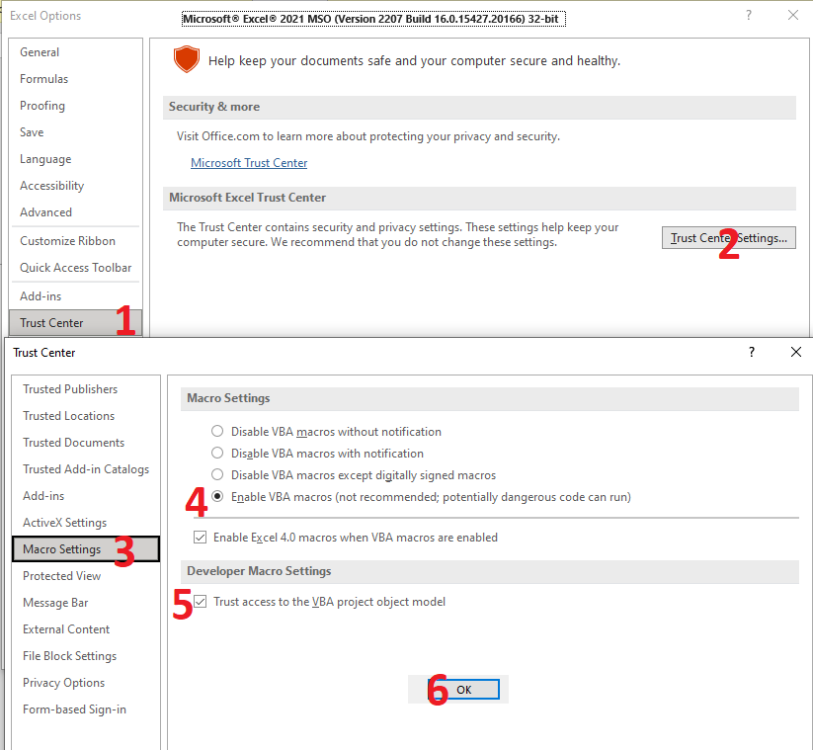813x750 pixels.
Task: Click the Developer Macro Settings heading
Action: coord(259,571)
